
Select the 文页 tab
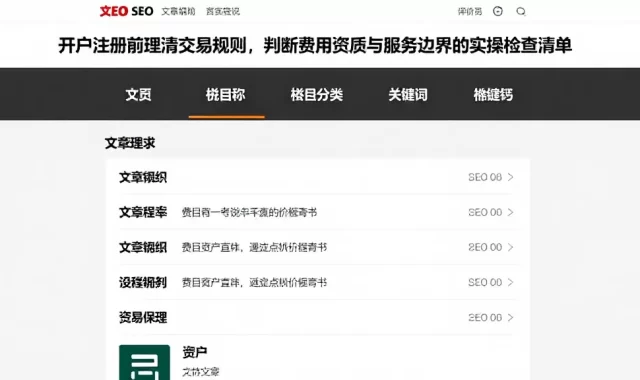pyautogui.click(x=138, y=95)
